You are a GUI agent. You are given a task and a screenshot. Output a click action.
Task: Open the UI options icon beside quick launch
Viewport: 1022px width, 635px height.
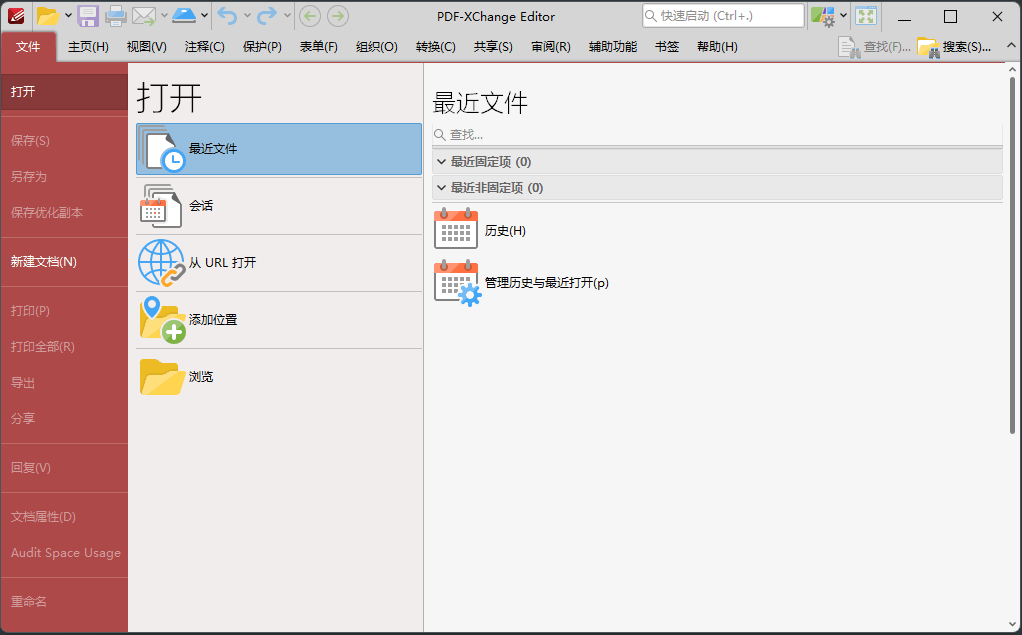tap(823, 16)
